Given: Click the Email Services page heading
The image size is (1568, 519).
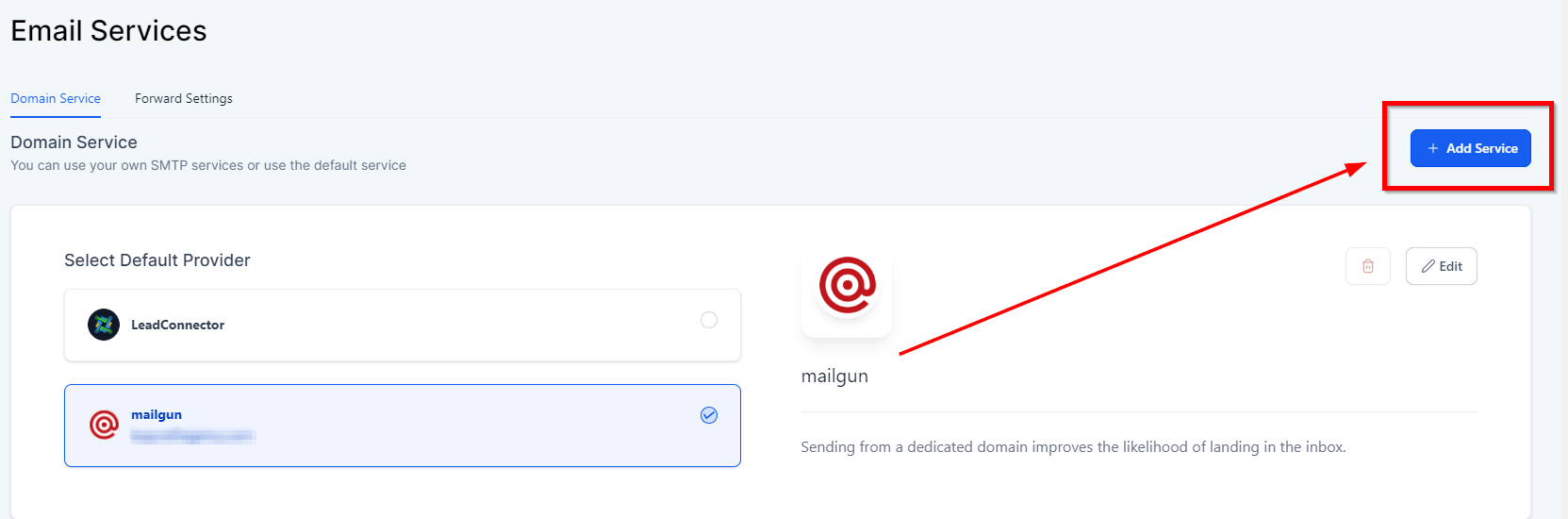Looking at the screenshot, I should point(108,30).
